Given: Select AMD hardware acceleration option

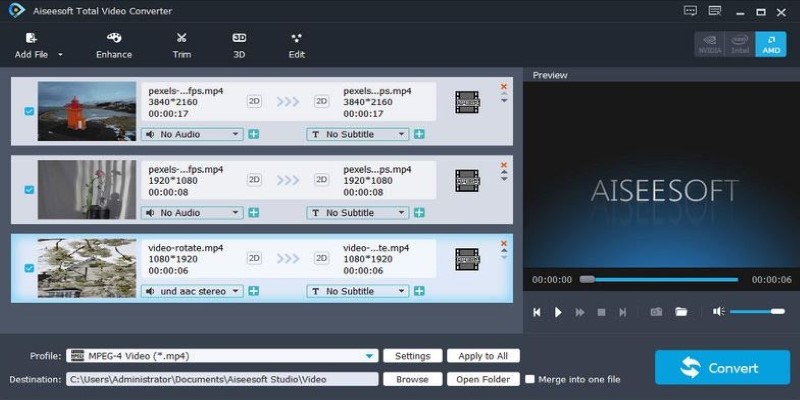Looking at the screenshot, I should point(770,44).
